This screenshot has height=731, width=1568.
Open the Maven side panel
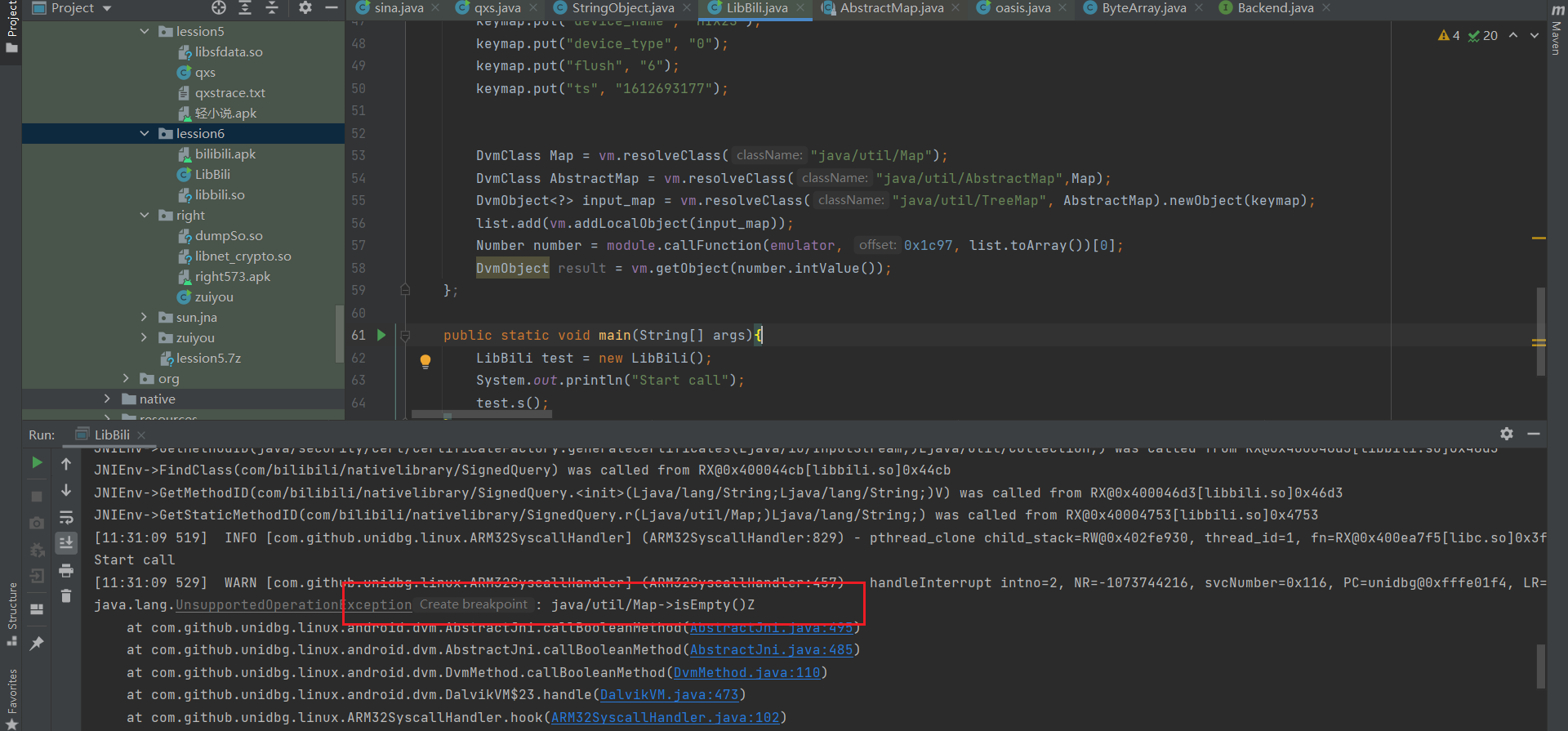coord(1557,29)
